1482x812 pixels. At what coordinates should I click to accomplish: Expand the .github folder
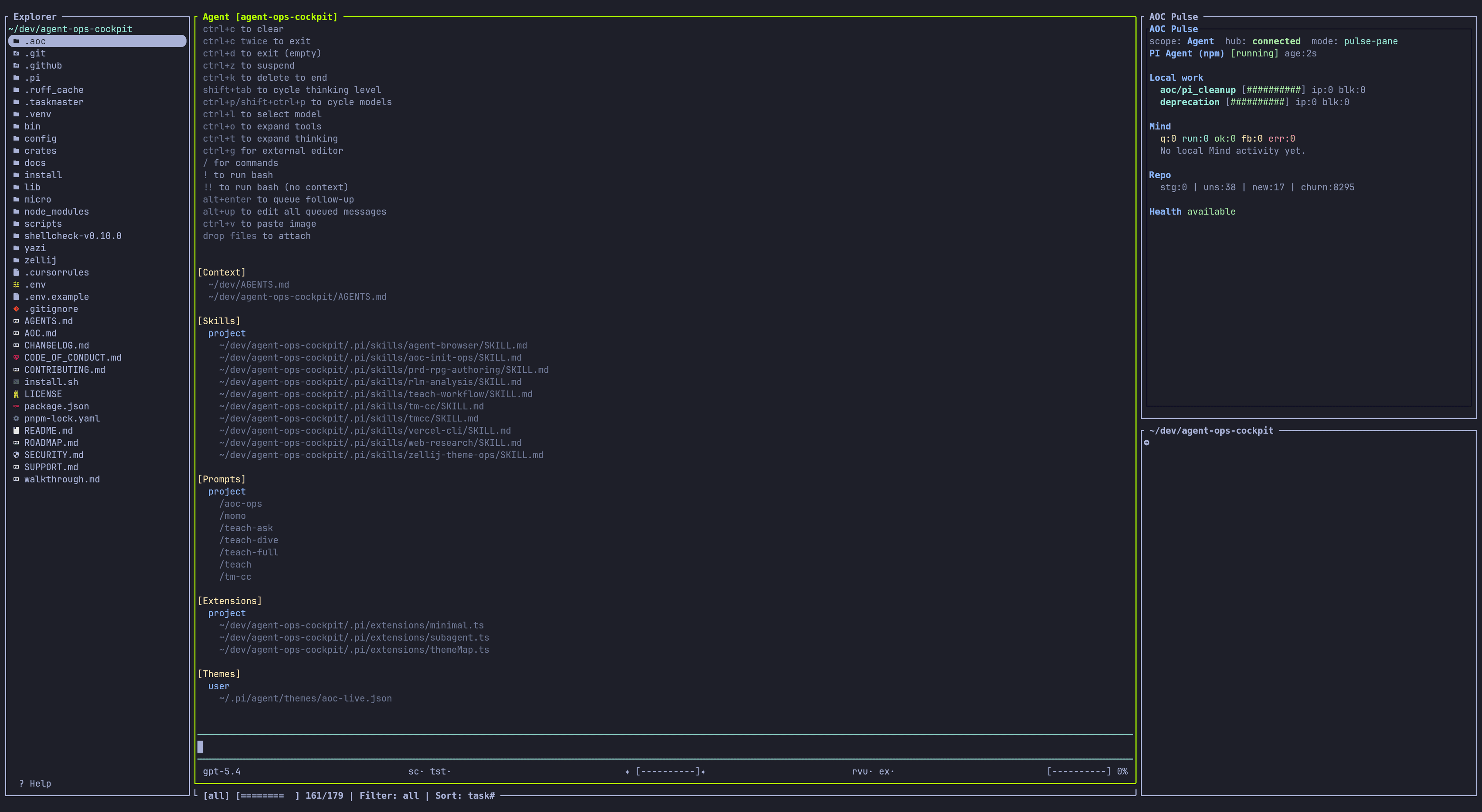(x=43, y=65)
